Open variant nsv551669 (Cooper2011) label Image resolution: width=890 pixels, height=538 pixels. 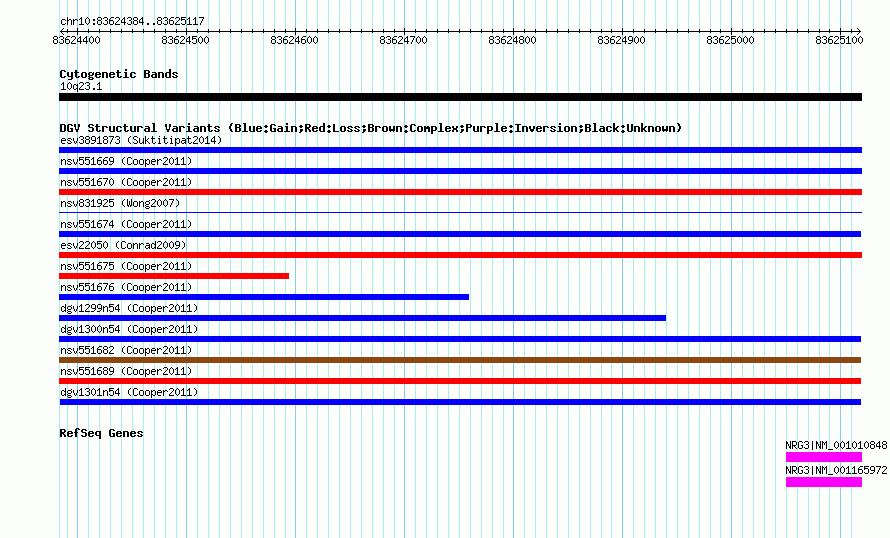(x=126, y=161)
